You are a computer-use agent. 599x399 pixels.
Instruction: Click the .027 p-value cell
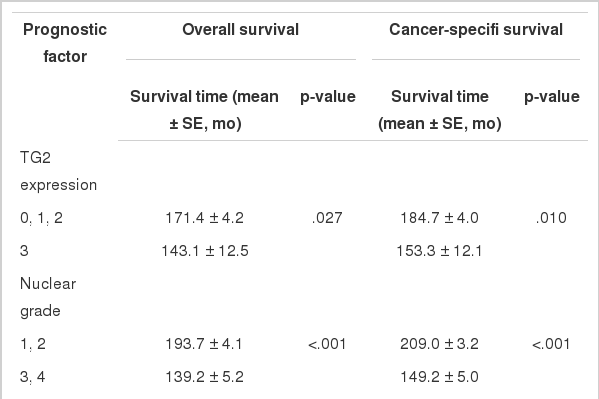[327, 218]
